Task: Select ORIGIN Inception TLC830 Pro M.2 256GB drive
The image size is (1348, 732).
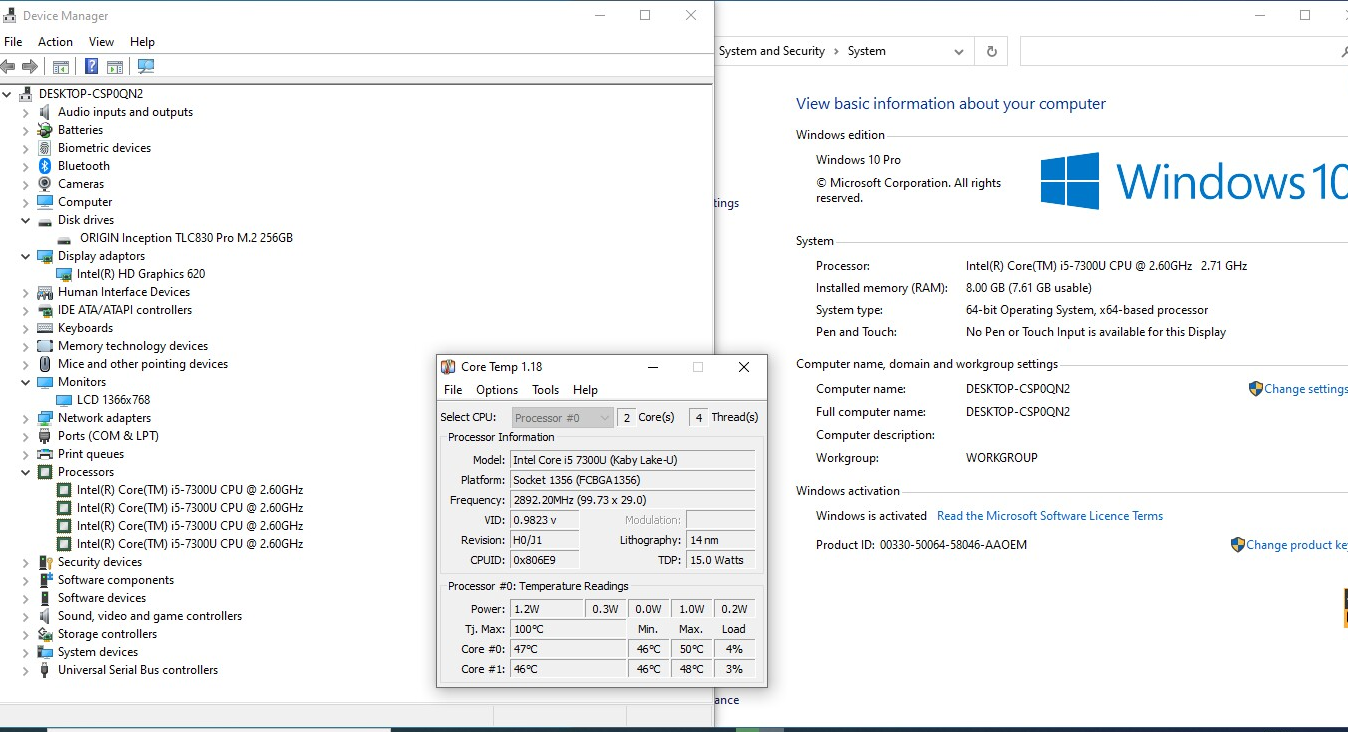Action: tap(186, 238)
